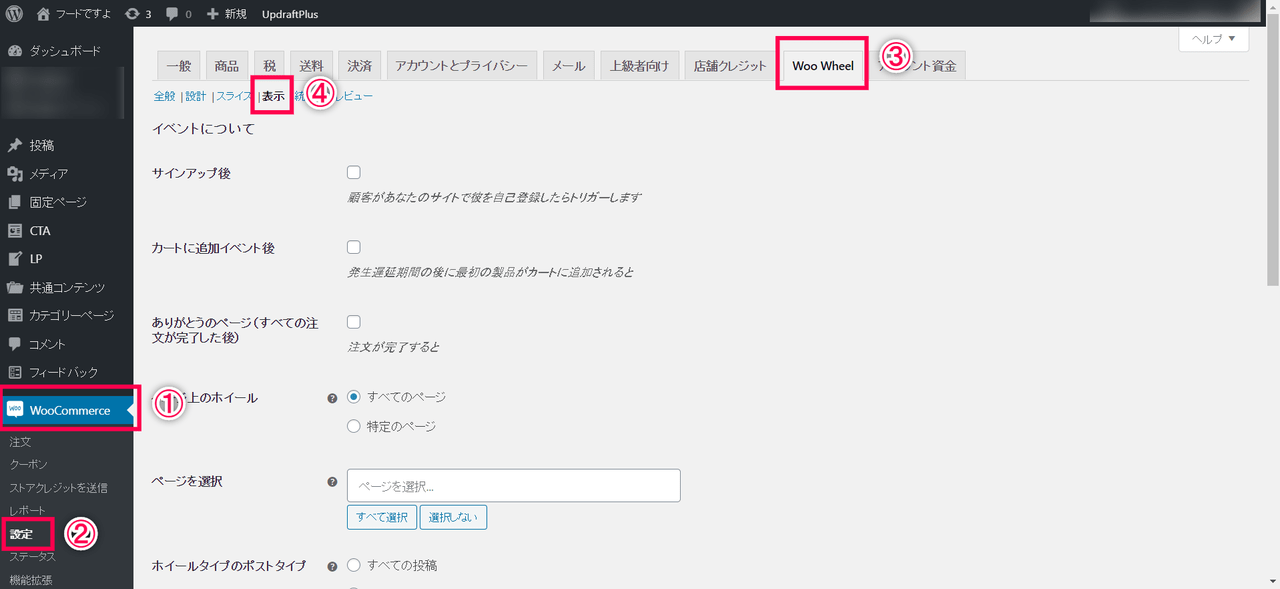Open the 上級者向け tab
Viewport: 1280px width, 589px height.
641,66
